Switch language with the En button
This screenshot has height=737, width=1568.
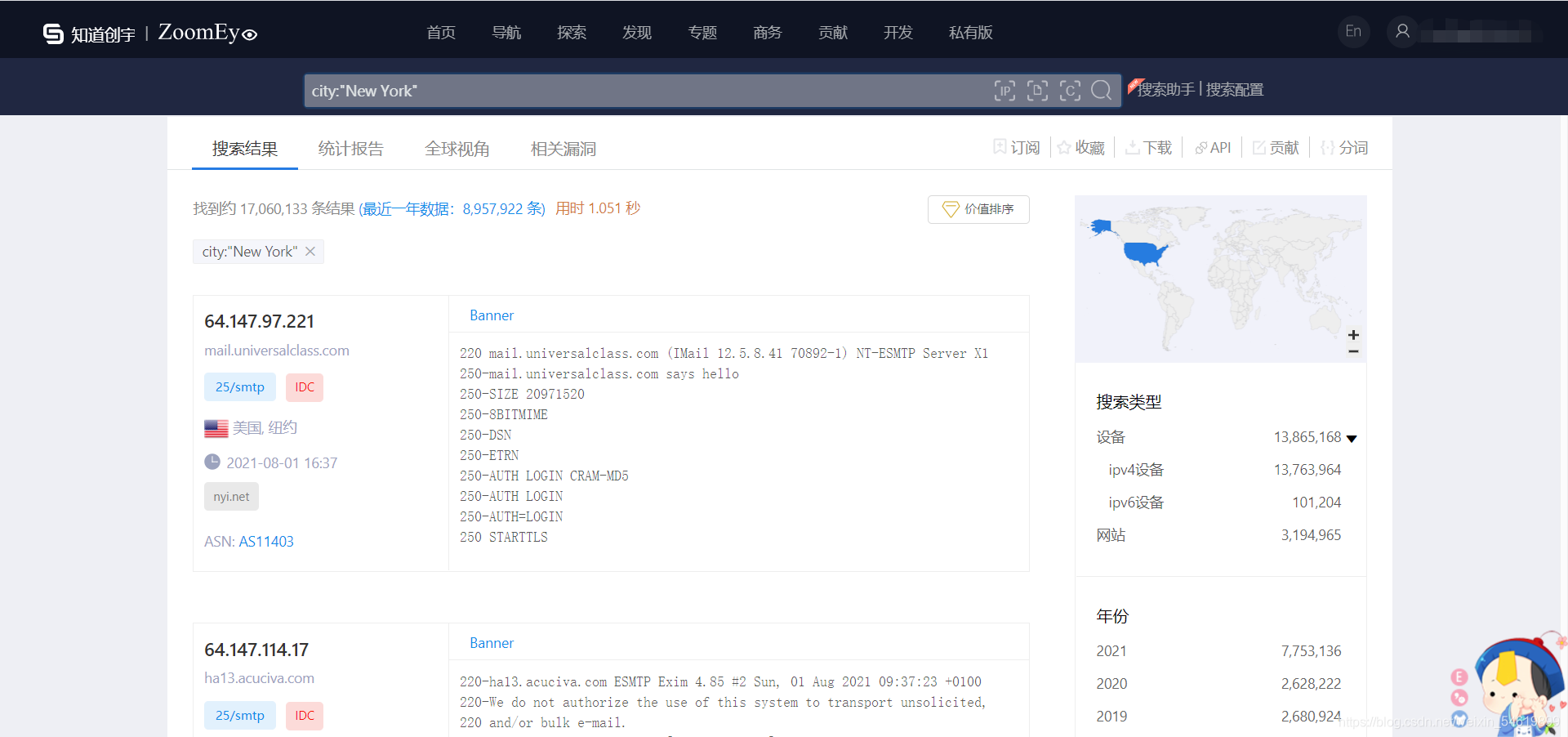1353,31
